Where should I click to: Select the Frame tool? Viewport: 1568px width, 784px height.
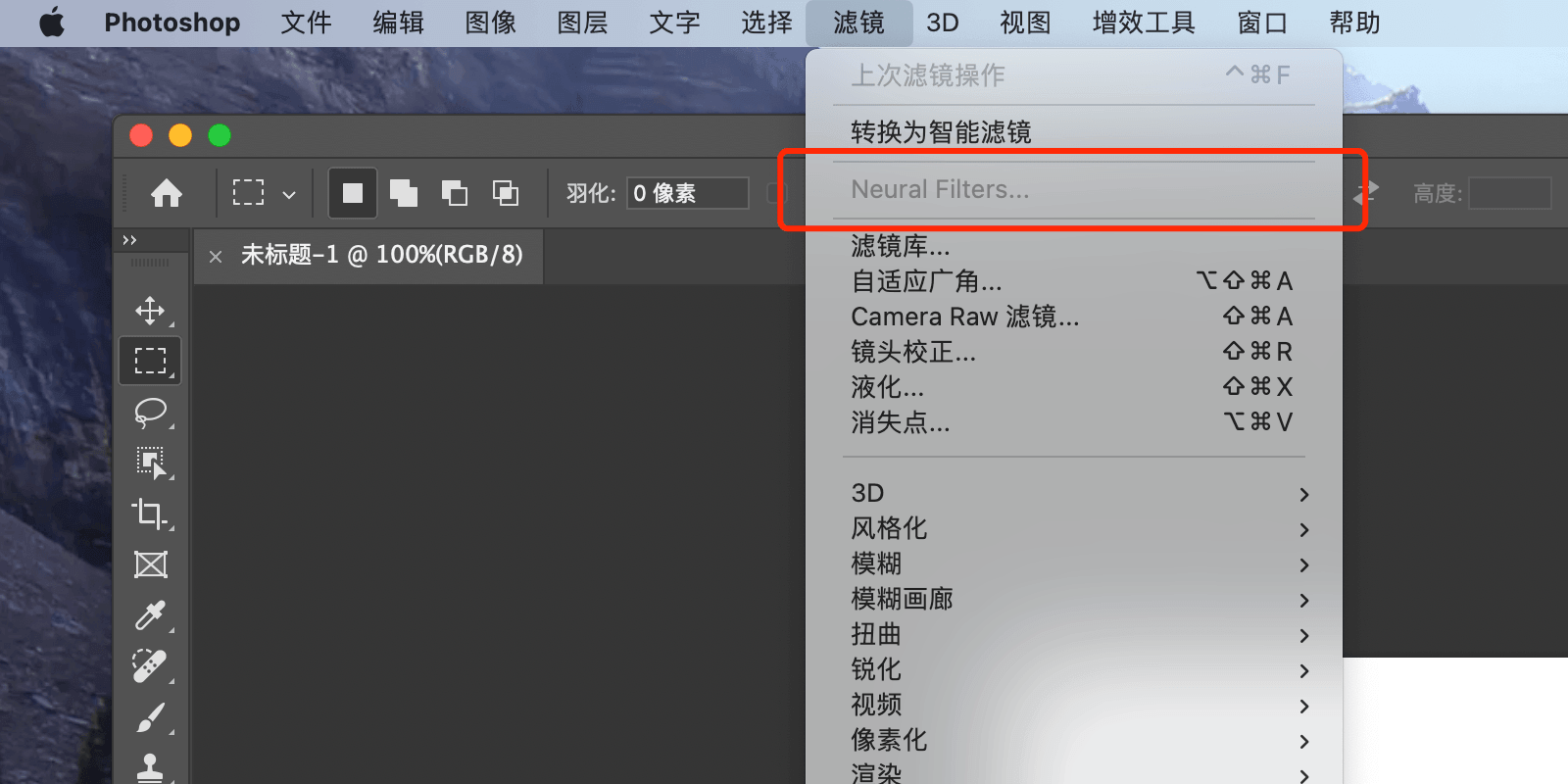coord(151,564)
